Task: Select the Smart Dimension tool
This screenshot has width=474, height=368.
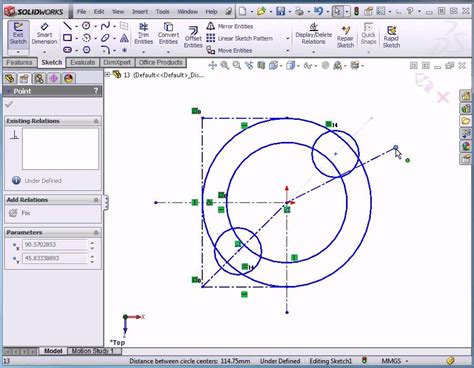Action: tap(44, 34)
